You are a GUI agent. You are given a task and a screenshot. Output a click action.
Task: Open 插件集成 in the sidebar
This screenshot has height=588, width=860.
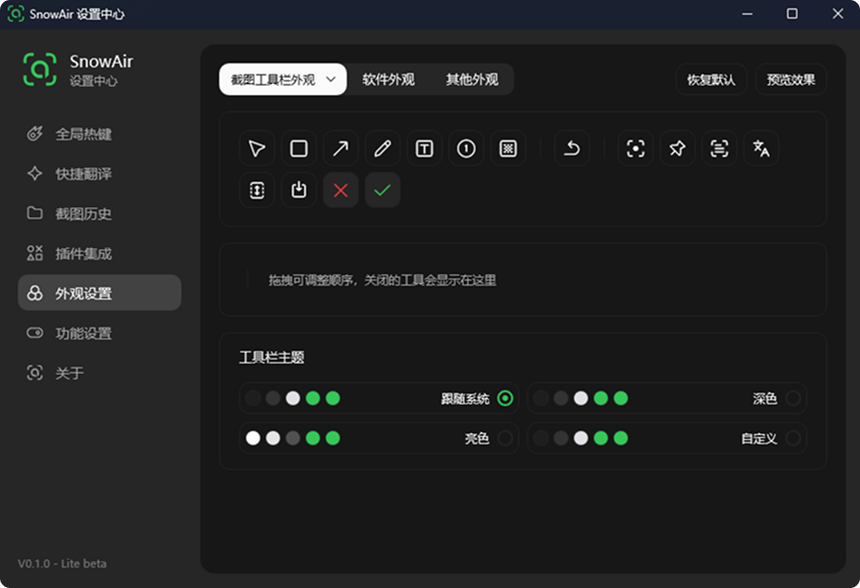[x=99, y=253]
